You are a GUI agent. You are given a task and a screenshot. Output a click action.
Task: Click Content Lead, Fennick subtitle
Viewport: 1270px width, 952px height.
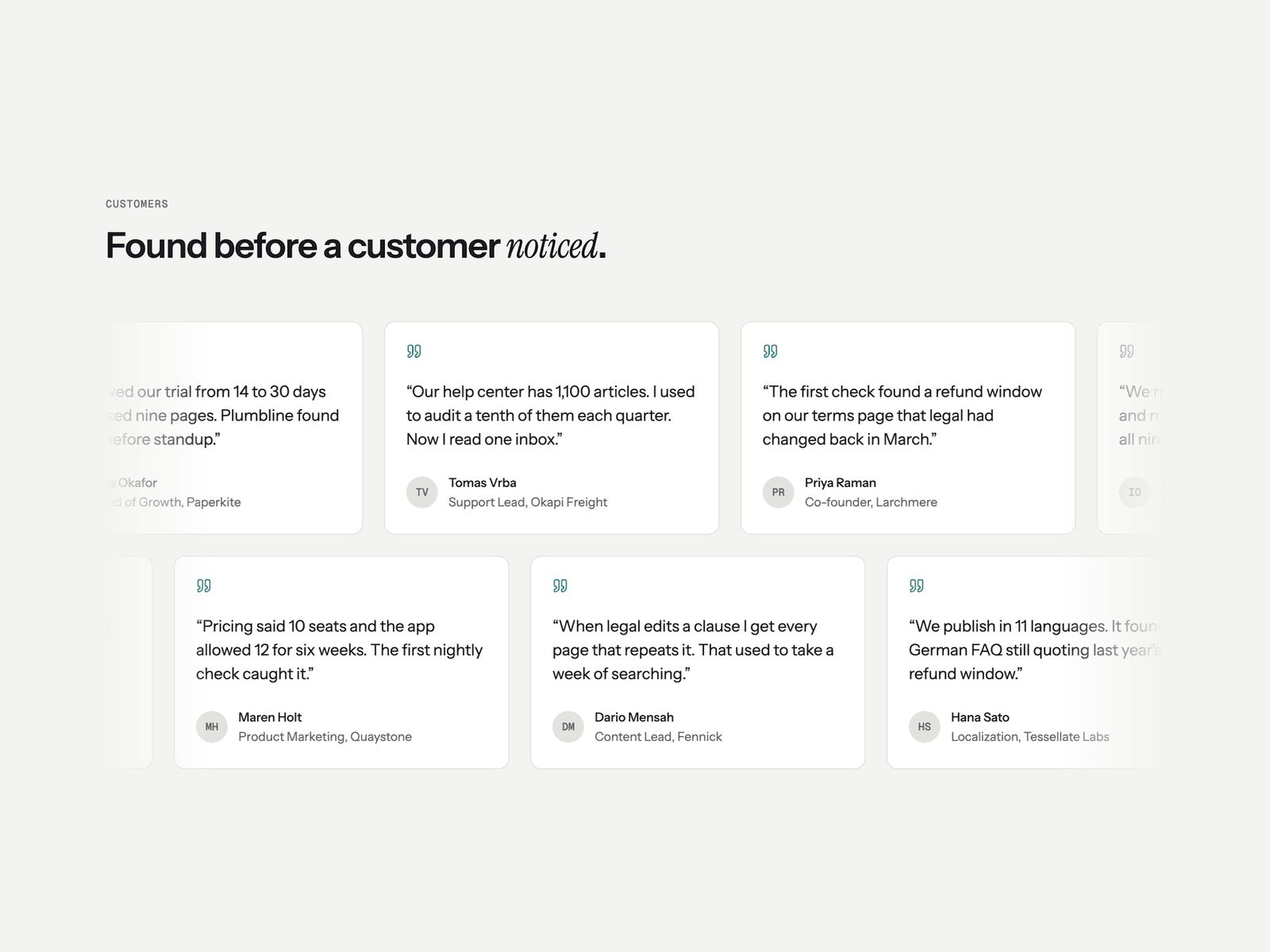(658, 736)
